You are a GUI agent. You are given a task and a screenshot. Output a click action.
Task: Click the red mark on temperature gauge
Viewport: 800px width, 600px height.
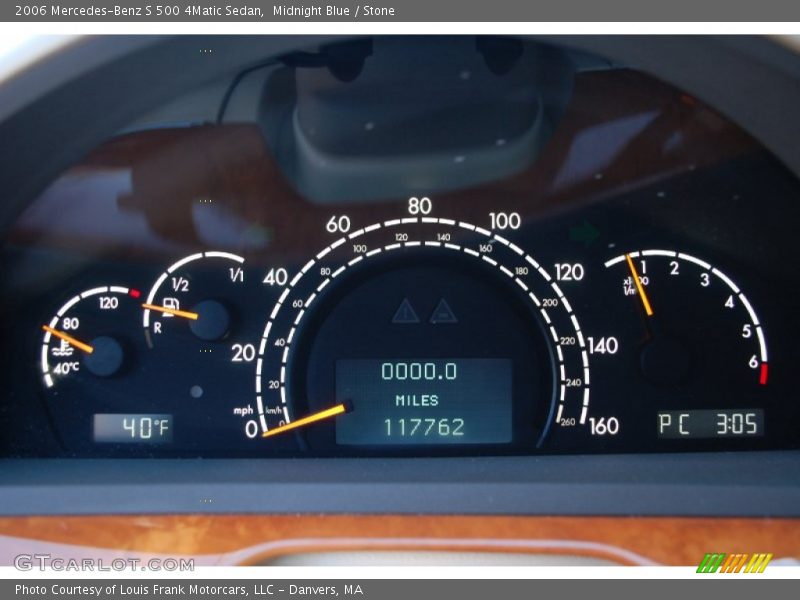[x=134, y=293]
